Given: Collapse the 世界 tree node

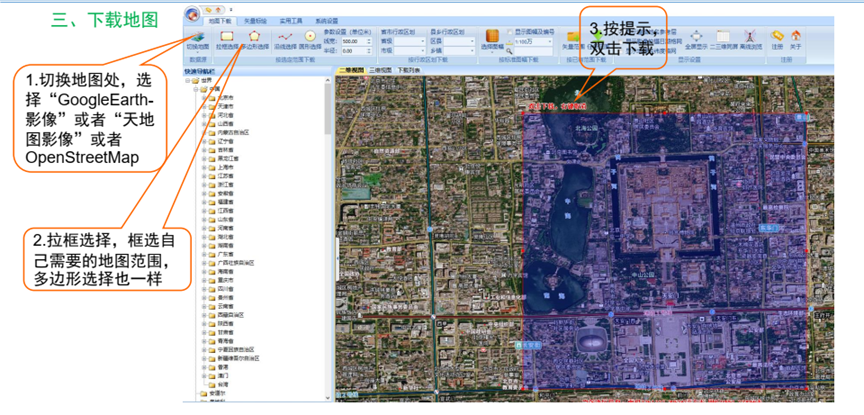Looking at the screenshot, I should tap(187, 80).
